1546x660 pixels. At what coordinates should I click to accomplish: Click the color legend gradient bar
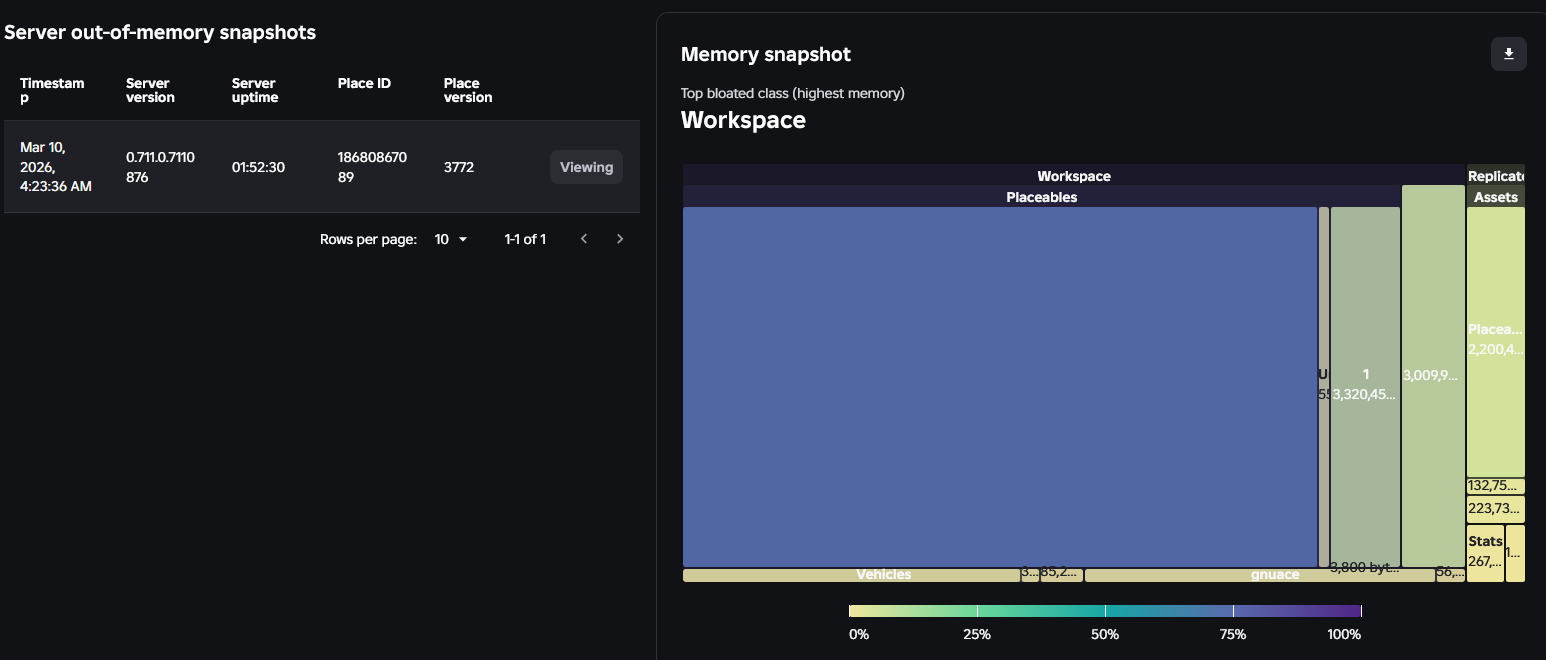coord(1105,611)
